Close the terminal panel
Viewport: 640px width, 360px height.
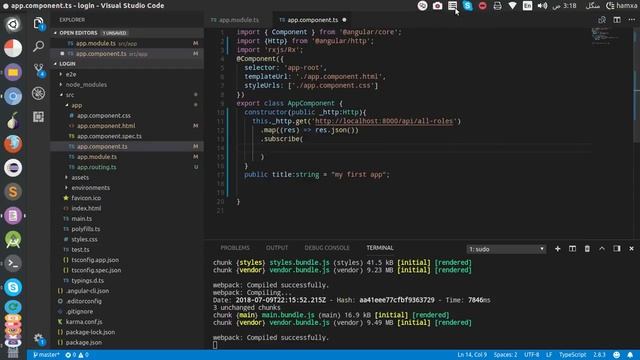[631, 249]
